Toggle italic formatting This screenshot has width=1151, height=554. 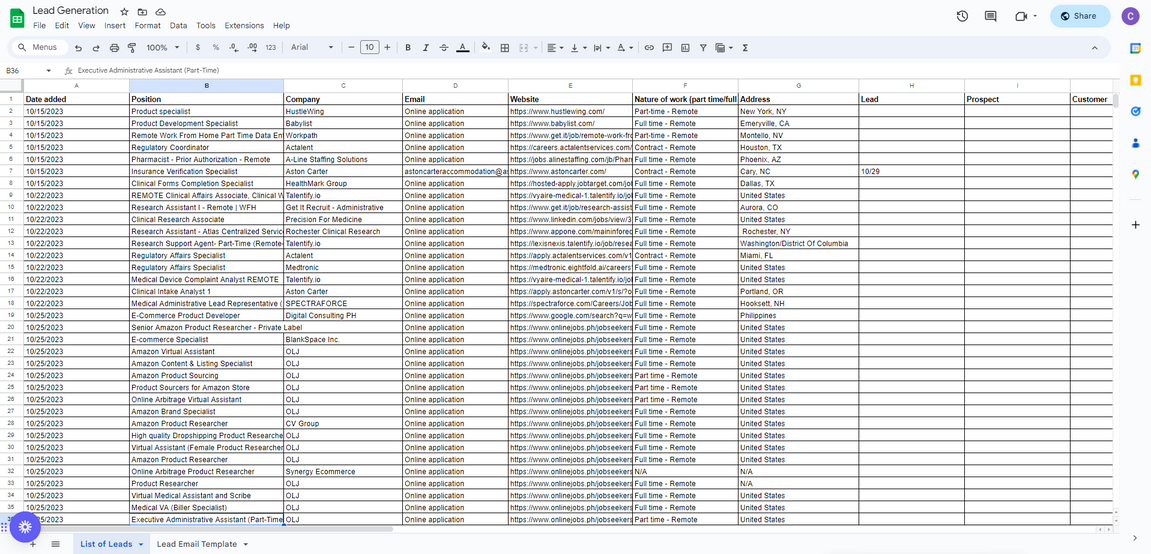(426, 48)
